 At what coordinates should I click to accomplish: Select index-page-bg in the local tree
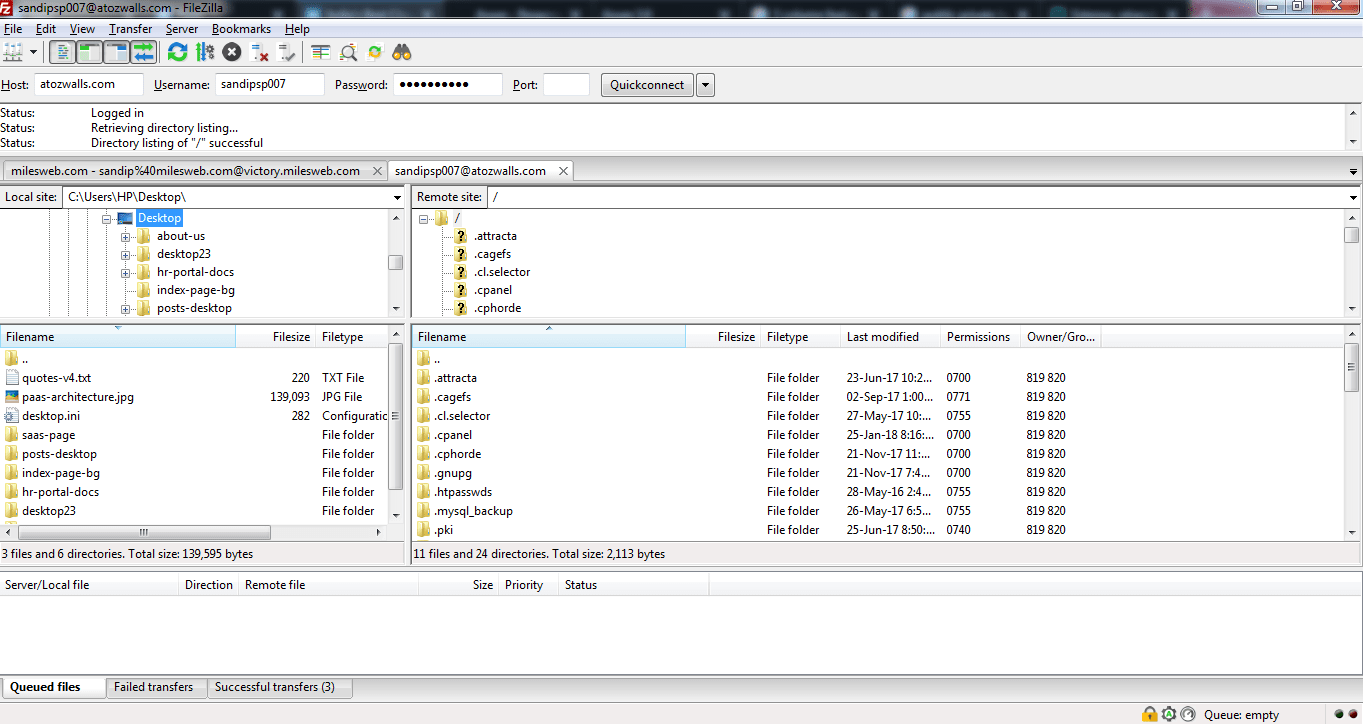(195, 290)
